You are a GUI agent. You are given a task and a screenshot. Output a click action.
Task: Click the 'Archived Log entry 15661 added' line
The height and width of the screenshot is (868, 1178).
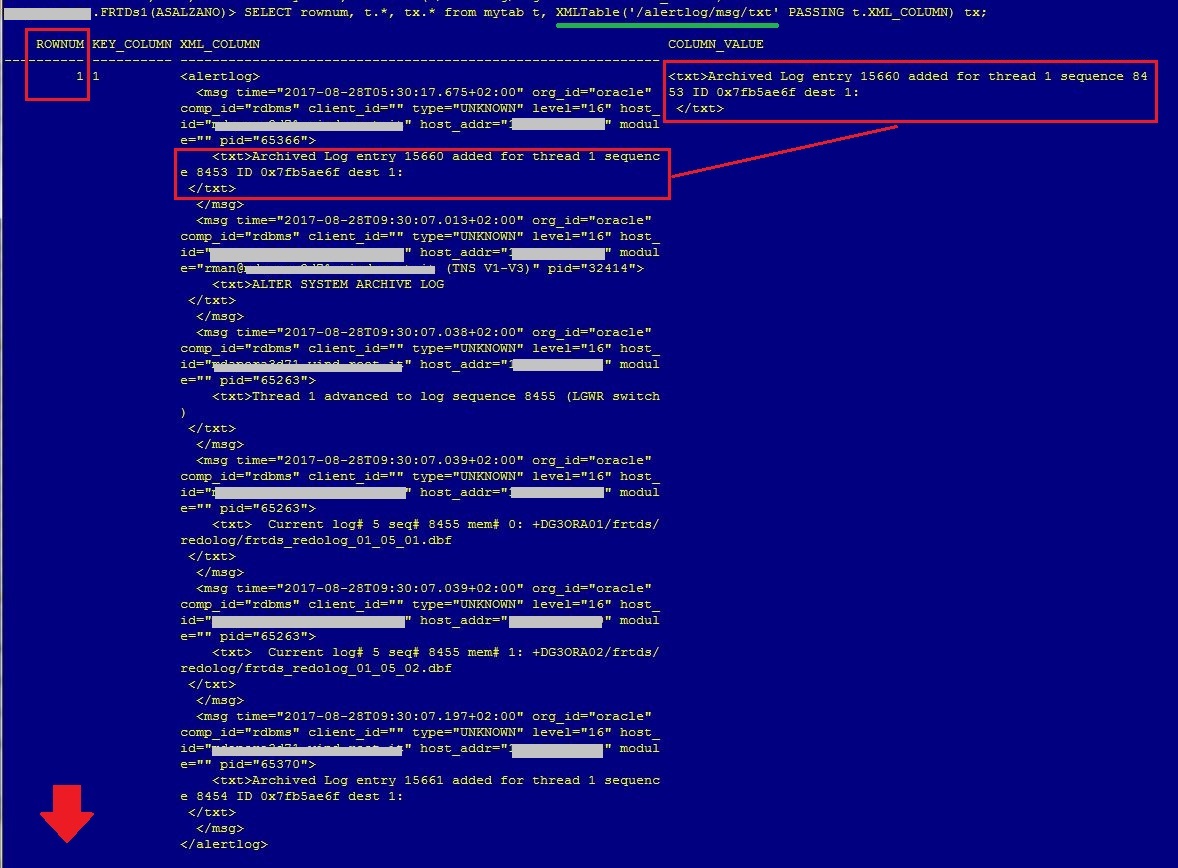[436, 781]
